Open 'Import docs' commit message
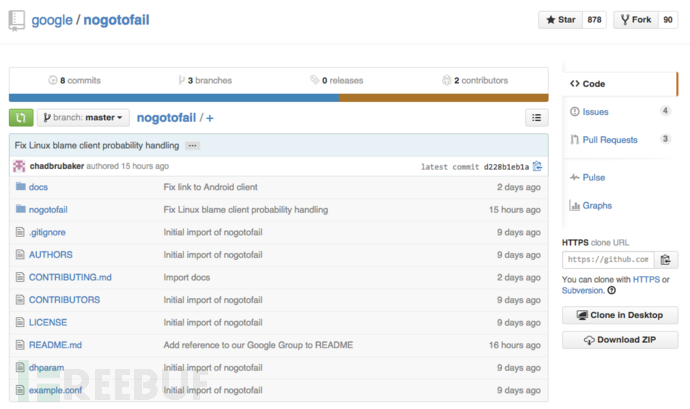This screenshot has height=409, width=690. pos(187,277)
